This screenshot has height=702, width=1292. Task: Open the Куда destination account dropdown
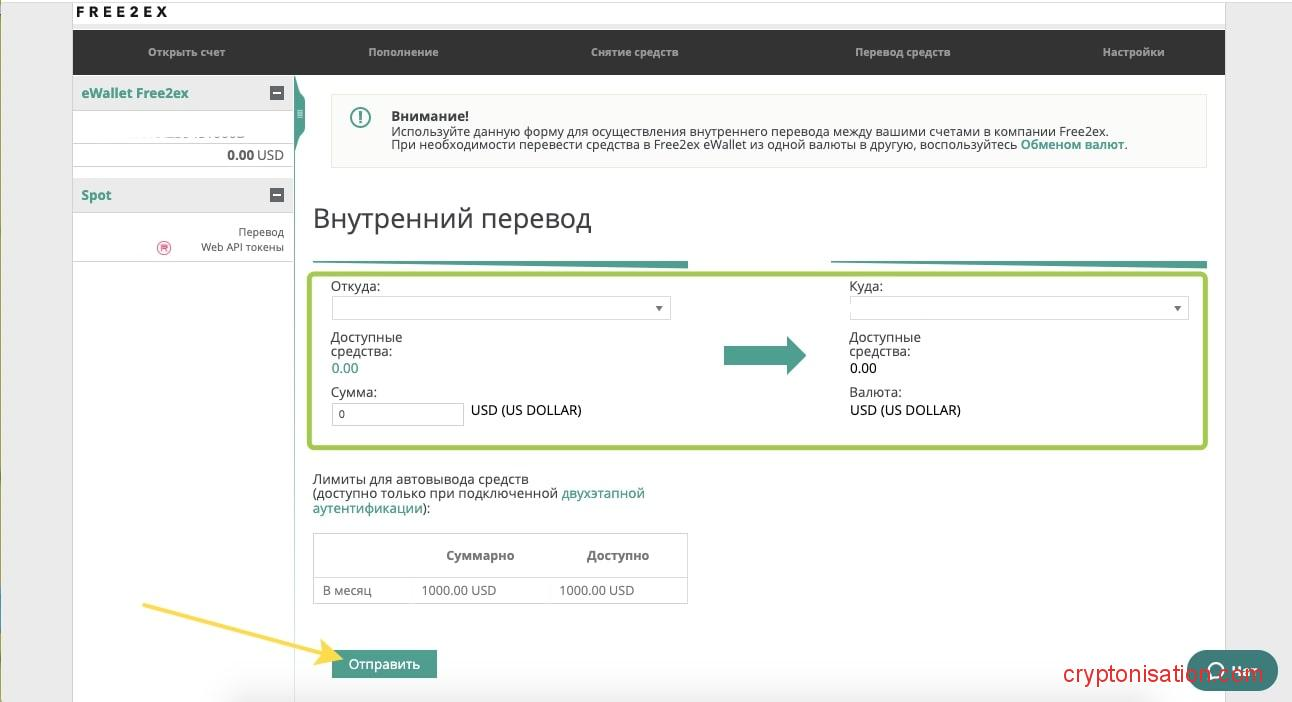1018,308
